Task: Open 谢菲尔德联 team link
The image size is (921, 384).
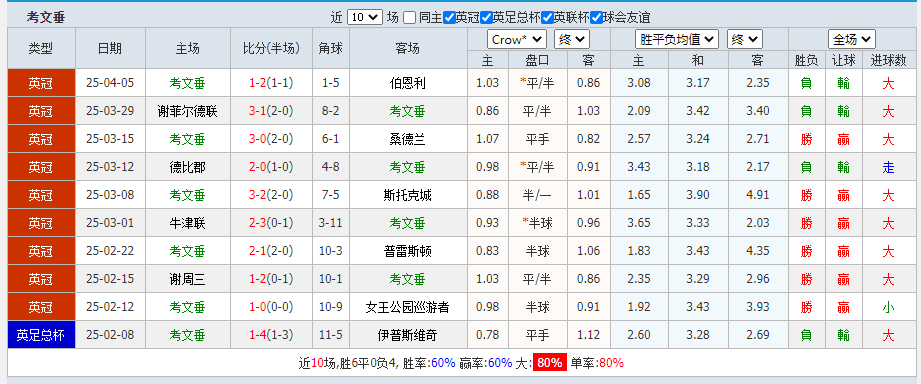Action: (187, 111)
